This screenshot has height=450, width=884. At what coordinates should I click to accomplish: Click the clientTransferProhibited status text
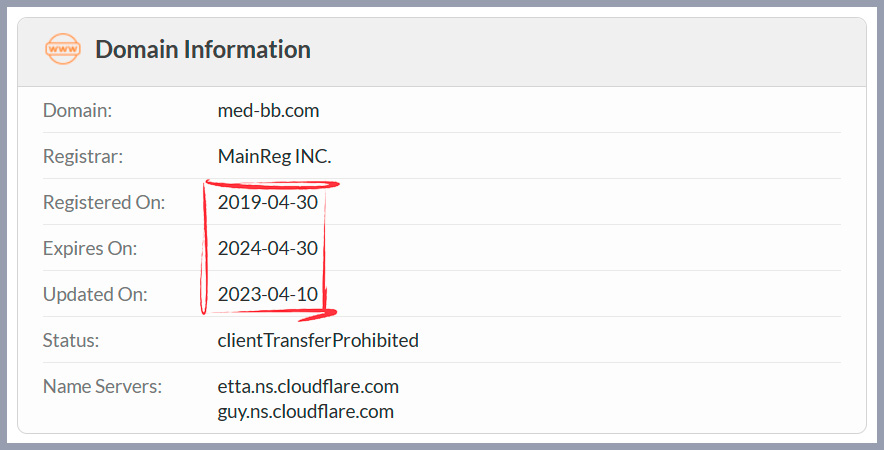click(x=318, y=341)
